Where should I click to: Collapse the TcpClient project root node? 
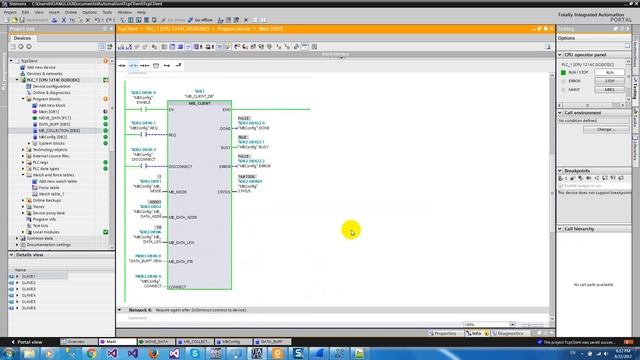click(11, 61)
